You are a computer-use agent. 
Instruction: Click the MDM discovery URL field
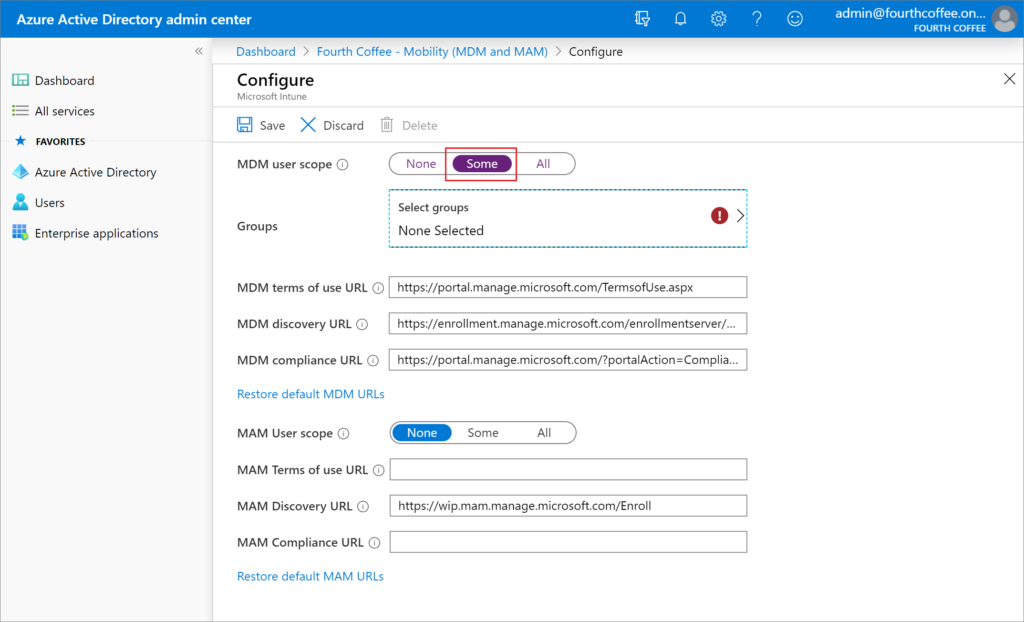[x=568, y=323]
